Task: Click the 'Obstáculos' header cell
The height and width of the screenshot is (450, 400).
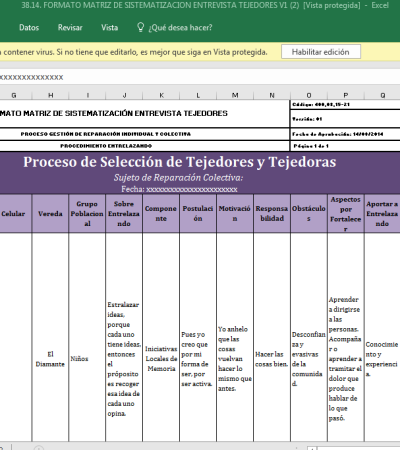Action: [x=309, y=214]
